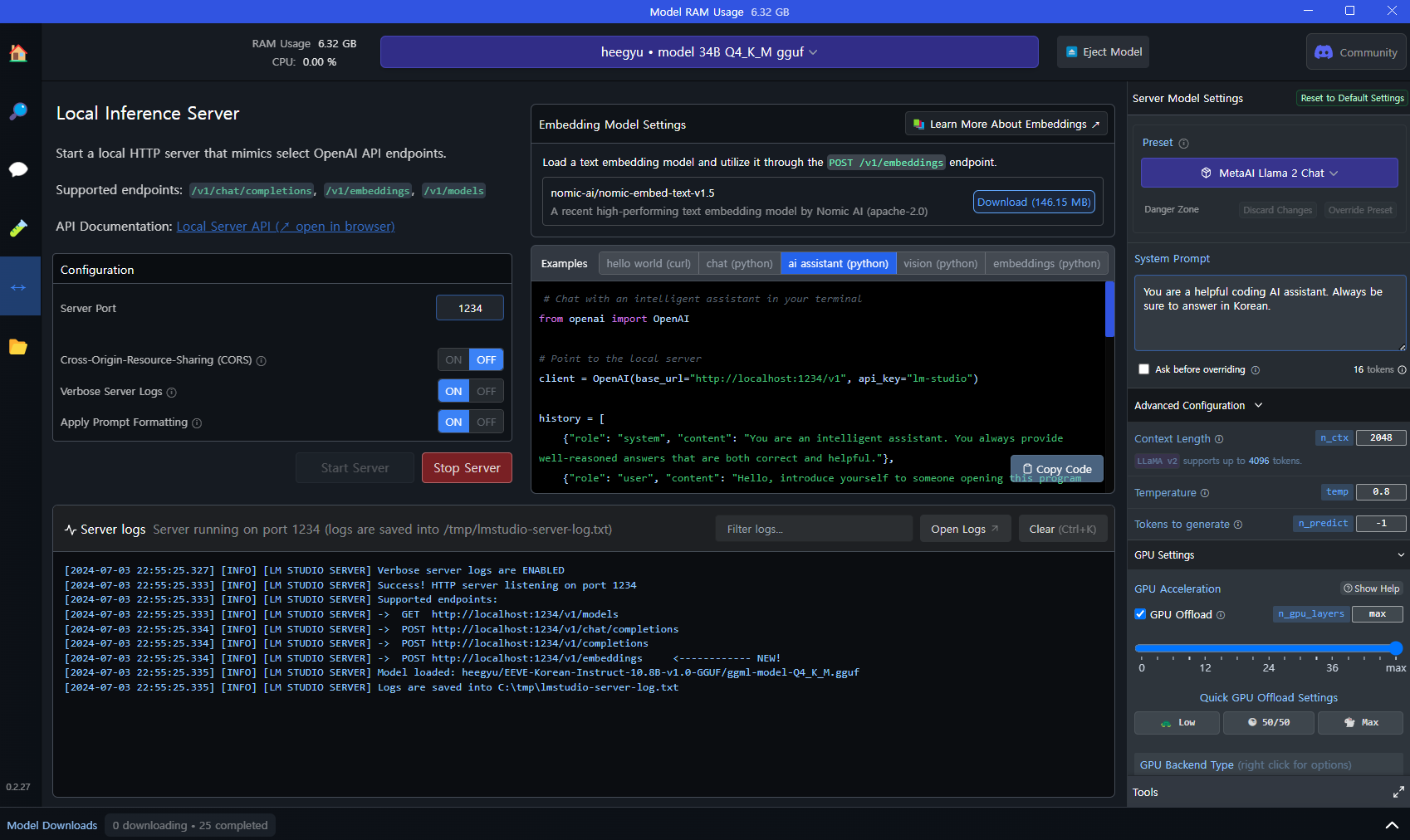Uncheck the GPU Offload checkbox
1410x840 pixels.
1140,614
